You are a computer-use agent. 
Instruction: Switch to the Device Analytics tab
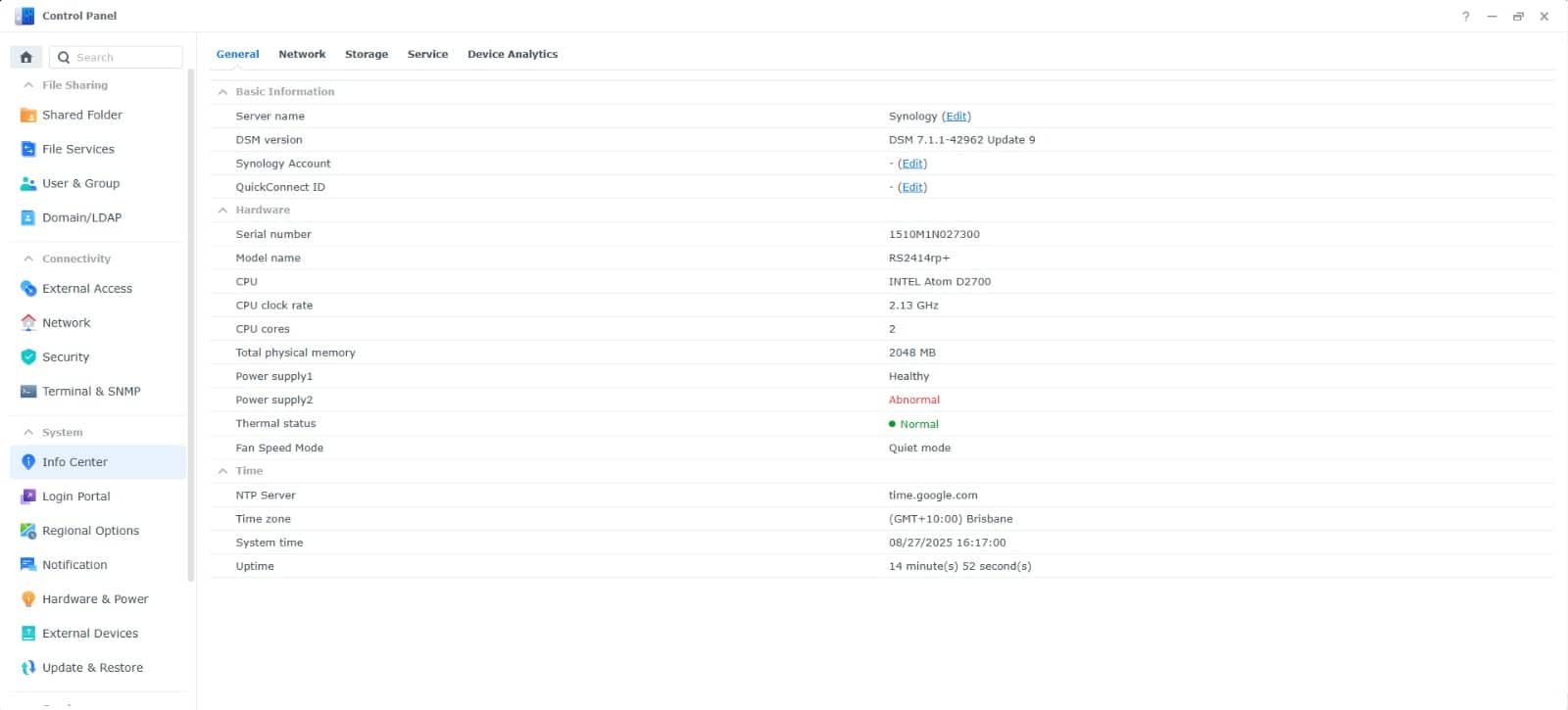512,55
